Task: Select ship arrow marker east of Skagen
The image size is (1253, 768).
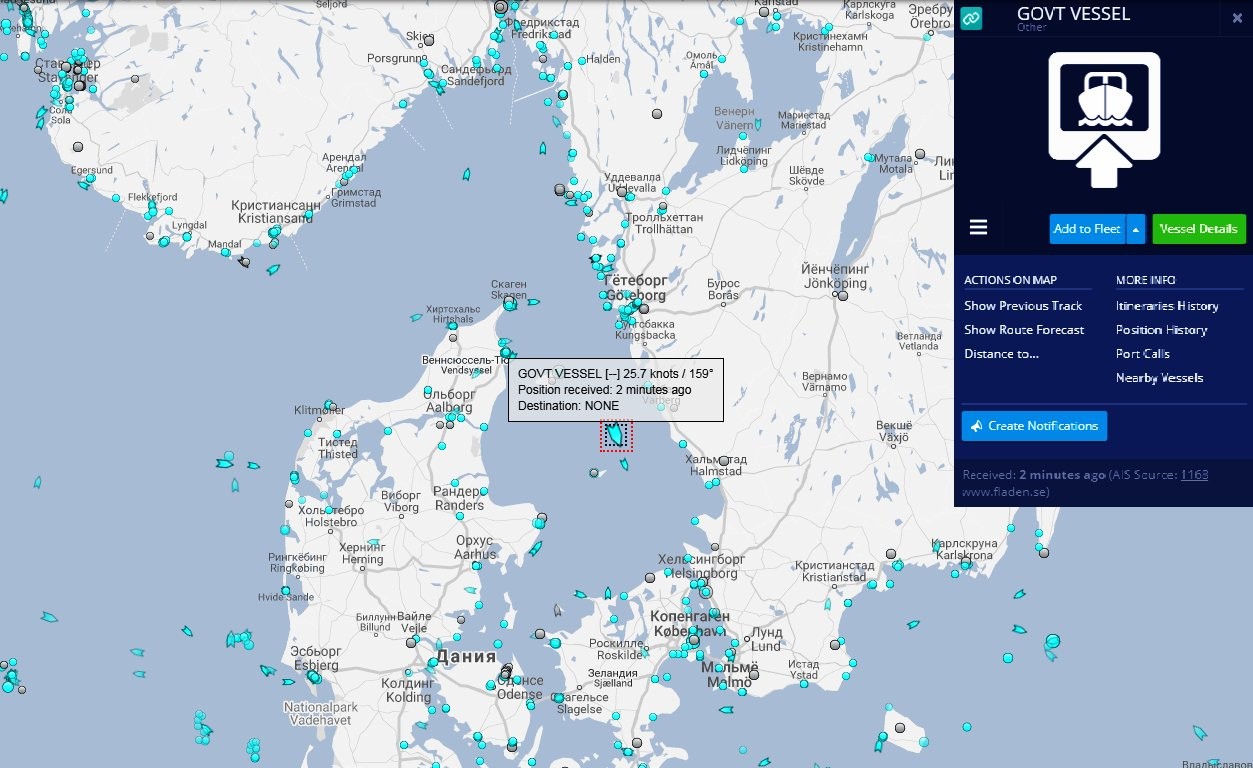Action: pos(533,302)
